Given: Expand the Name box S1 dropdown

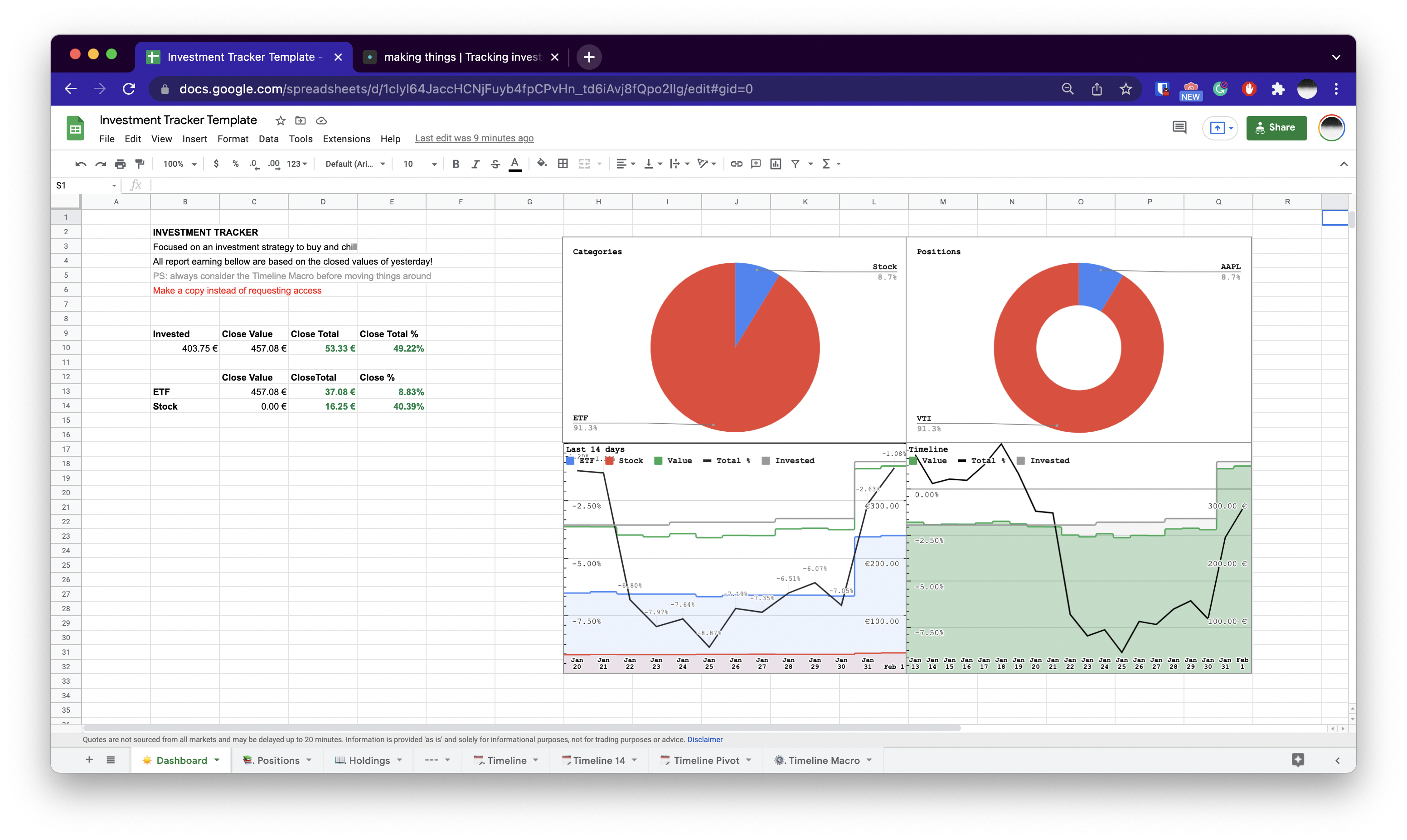Looking at the screenshot, I should pyautogui.click(x=114, y=186).
